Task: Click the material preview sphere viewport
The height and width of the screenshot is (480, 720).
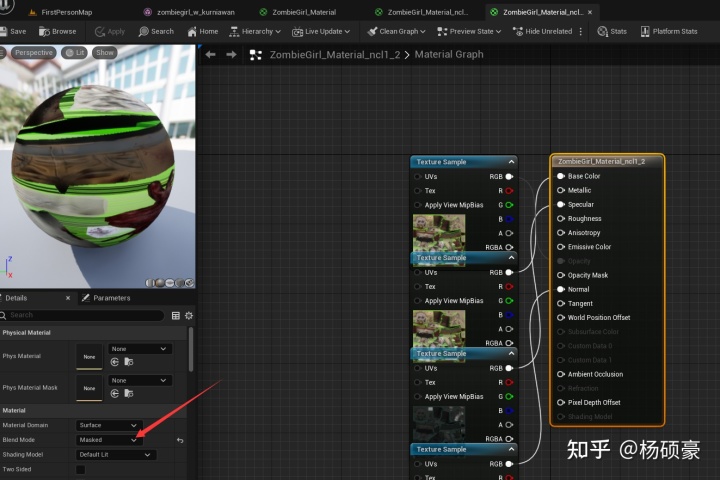Action: (x=93, y=166)
